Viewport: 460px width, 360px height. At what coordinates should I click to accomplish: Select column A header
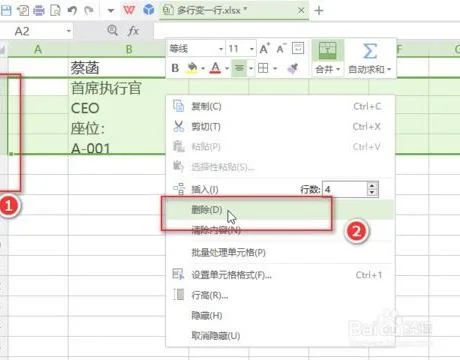(x=38, y=49)
